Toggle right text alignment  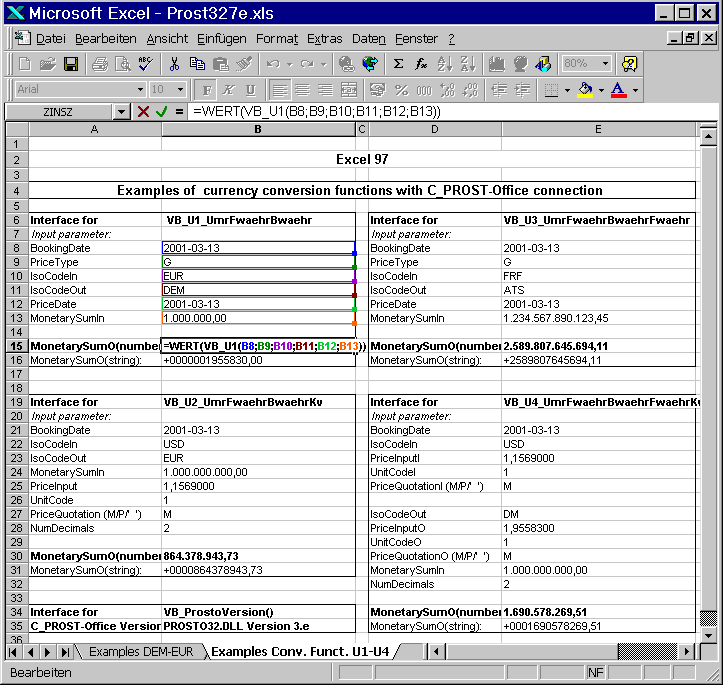tap(325, 90)
